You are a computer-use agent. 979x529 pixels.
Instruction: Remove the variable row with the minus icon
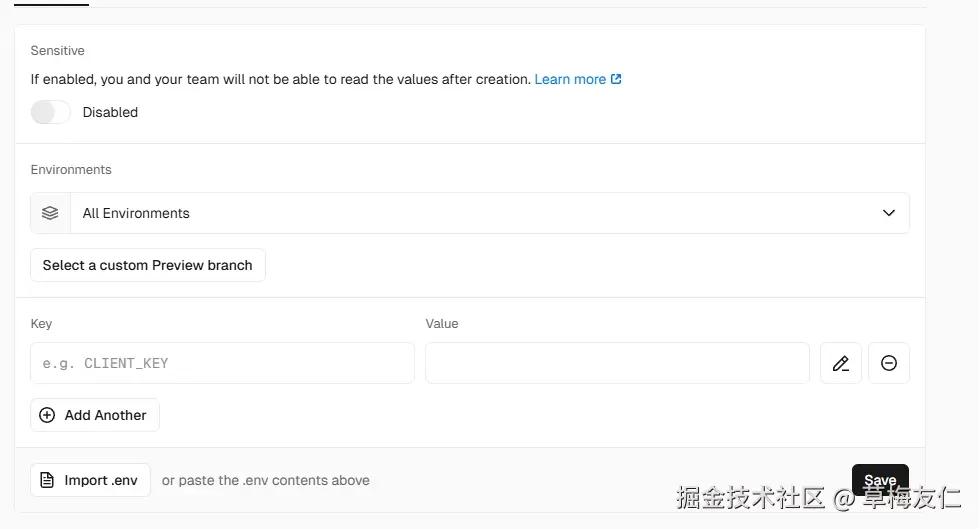[888, 363]
